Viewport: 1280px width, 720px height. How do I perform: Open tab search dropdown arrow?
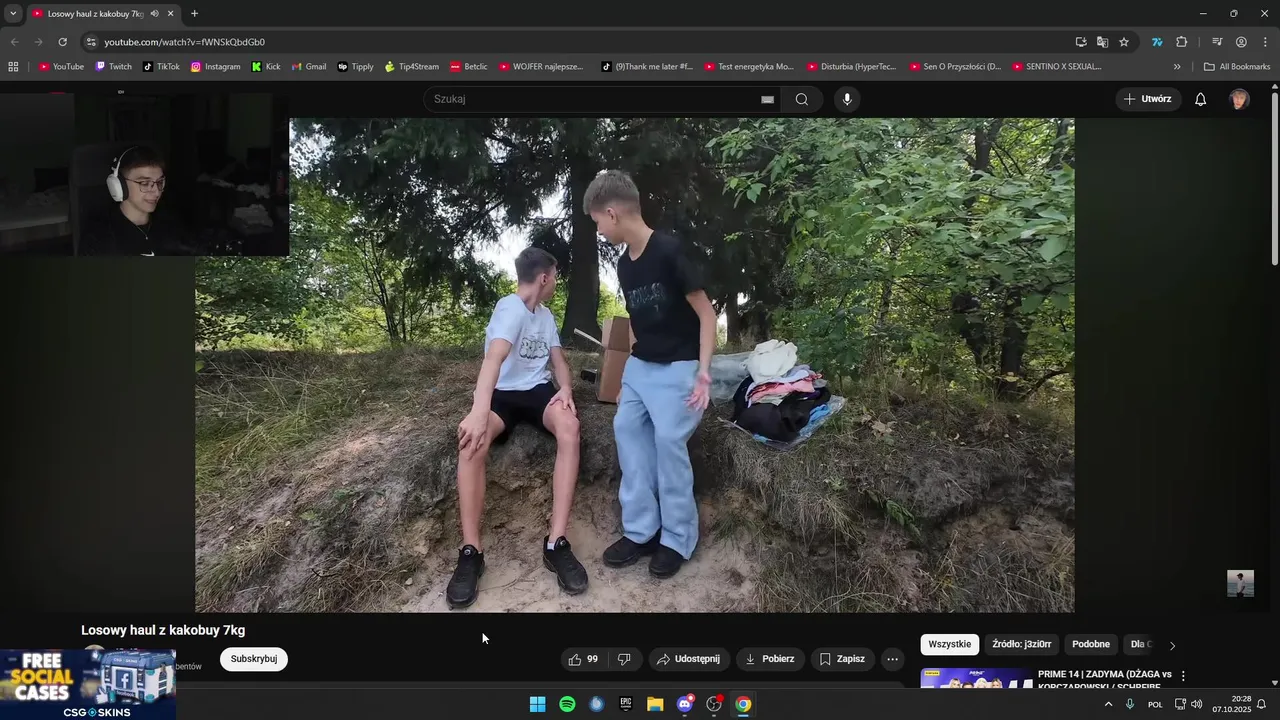[13, 14]
